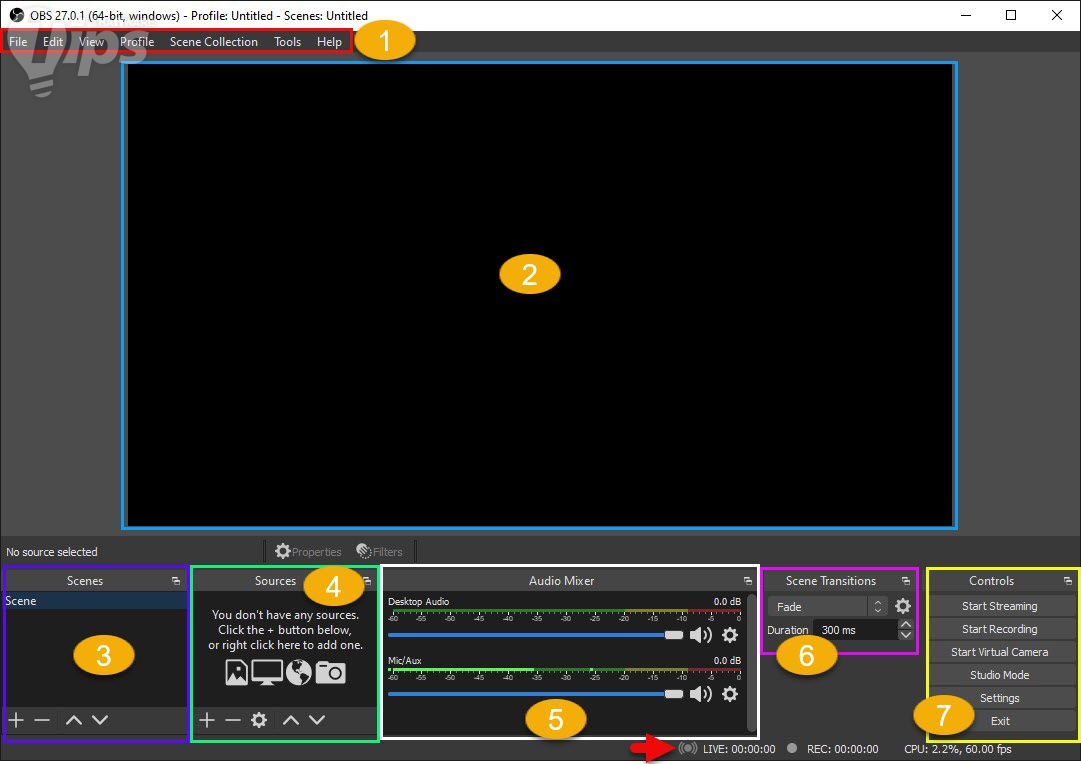Add a new source with plus button
Image resolution: width=1081 pixels, height=764 pixels.
pos(207,720)
